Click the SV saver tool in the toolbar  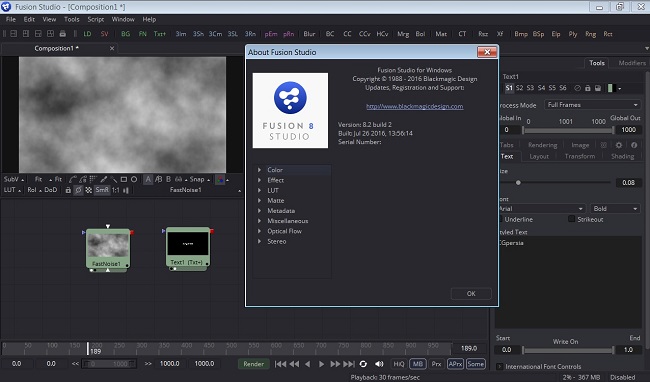(x=104, y=34)
